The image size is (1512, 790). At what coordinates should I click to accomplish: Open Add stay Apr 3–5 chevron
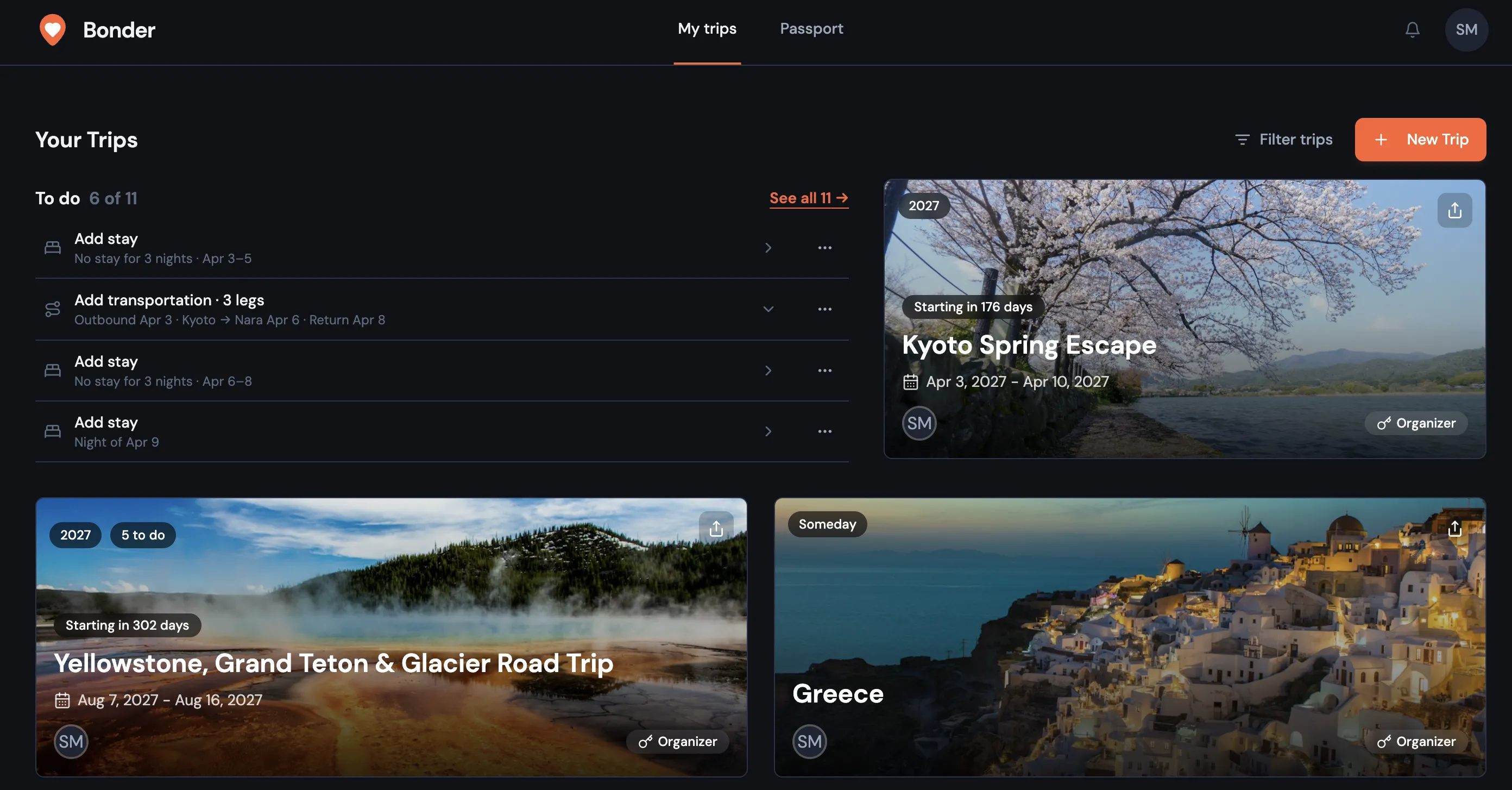pyautogui.click(x=768, y=248)
